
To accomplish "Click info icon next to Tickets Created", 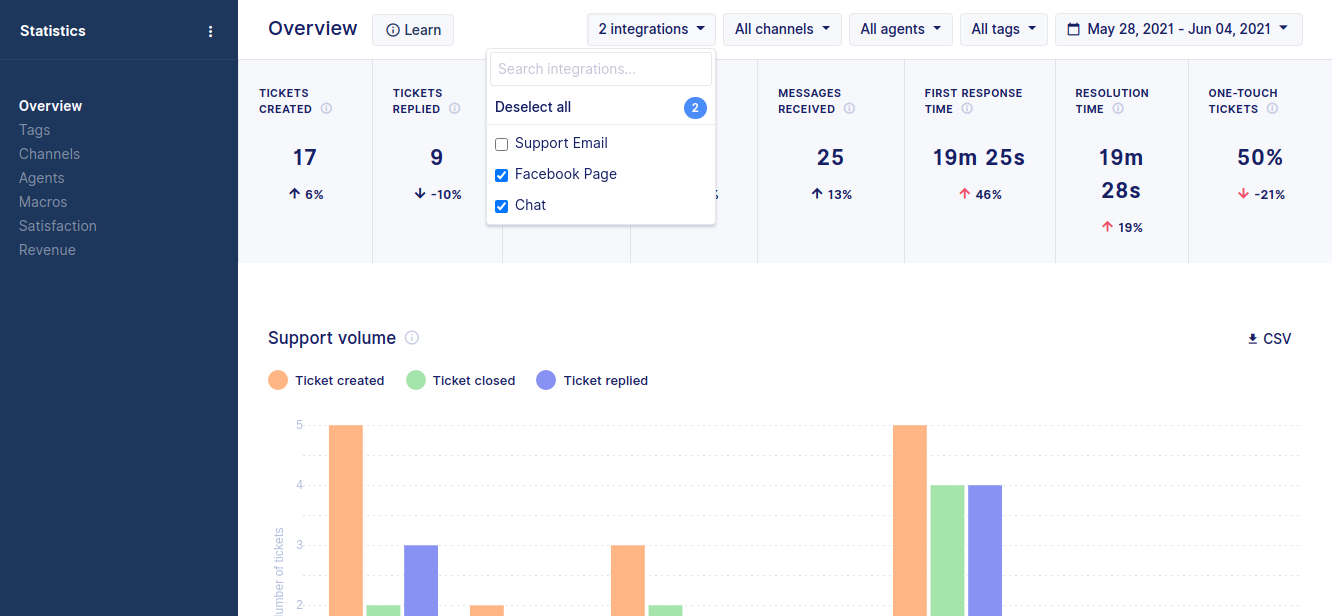I will pyautogui.click(x=326, y=109).
